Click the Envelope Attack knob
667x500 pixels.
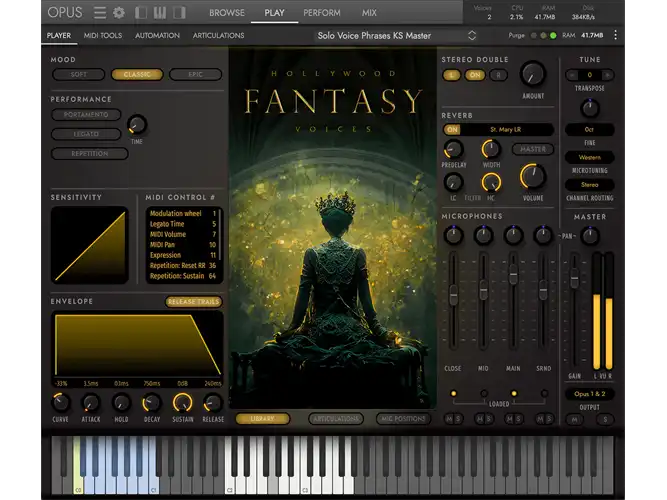(x=91, y=403)
